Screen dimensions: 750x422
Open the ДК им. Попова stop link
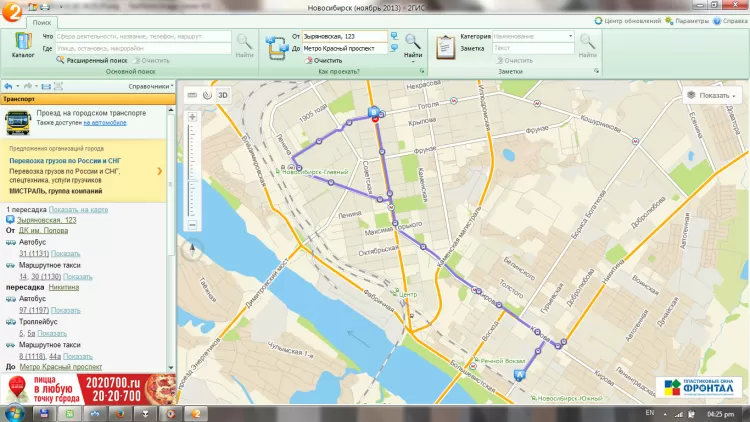click(x=43, y=231)
